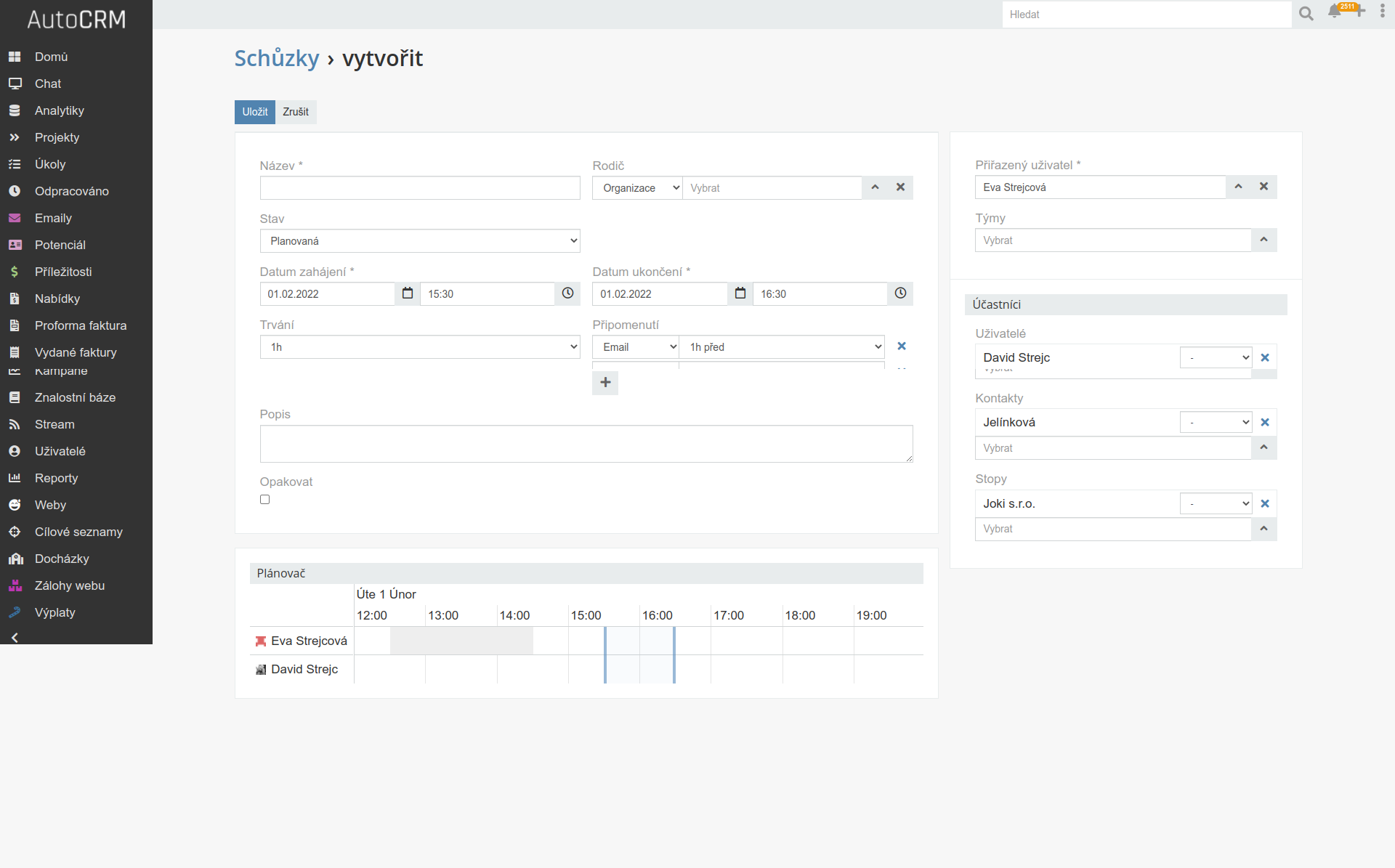
Task: Click the Domů sidebar icon
Action: (x=15, y=56)
